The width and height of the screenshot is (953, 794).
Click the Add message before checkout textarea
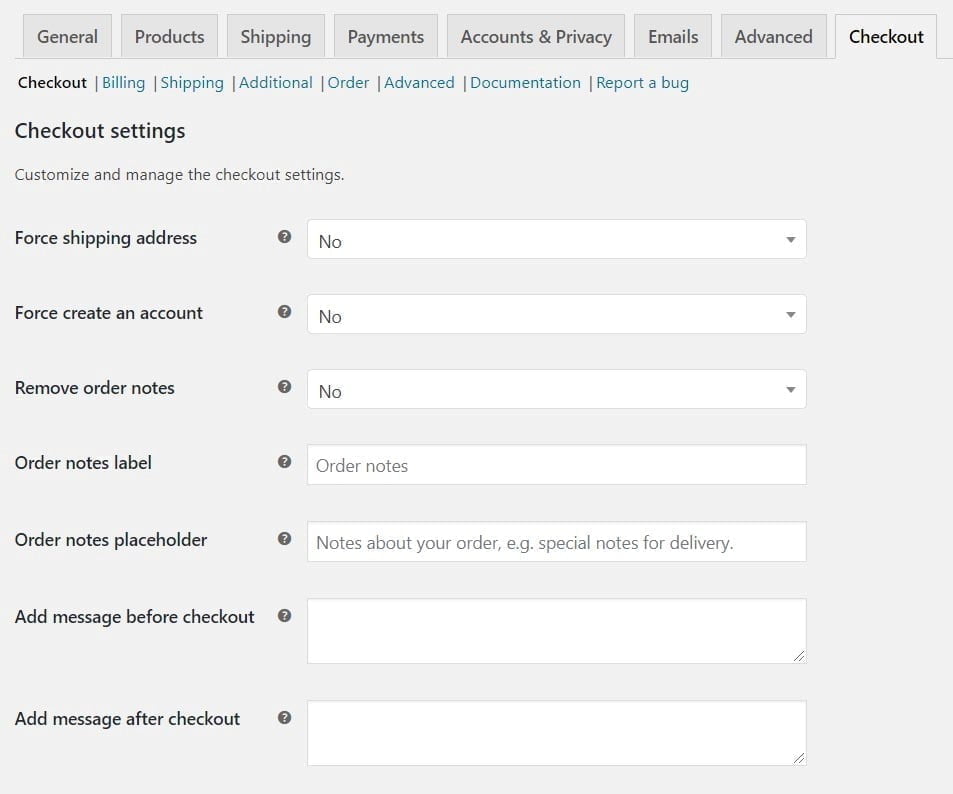556,630
